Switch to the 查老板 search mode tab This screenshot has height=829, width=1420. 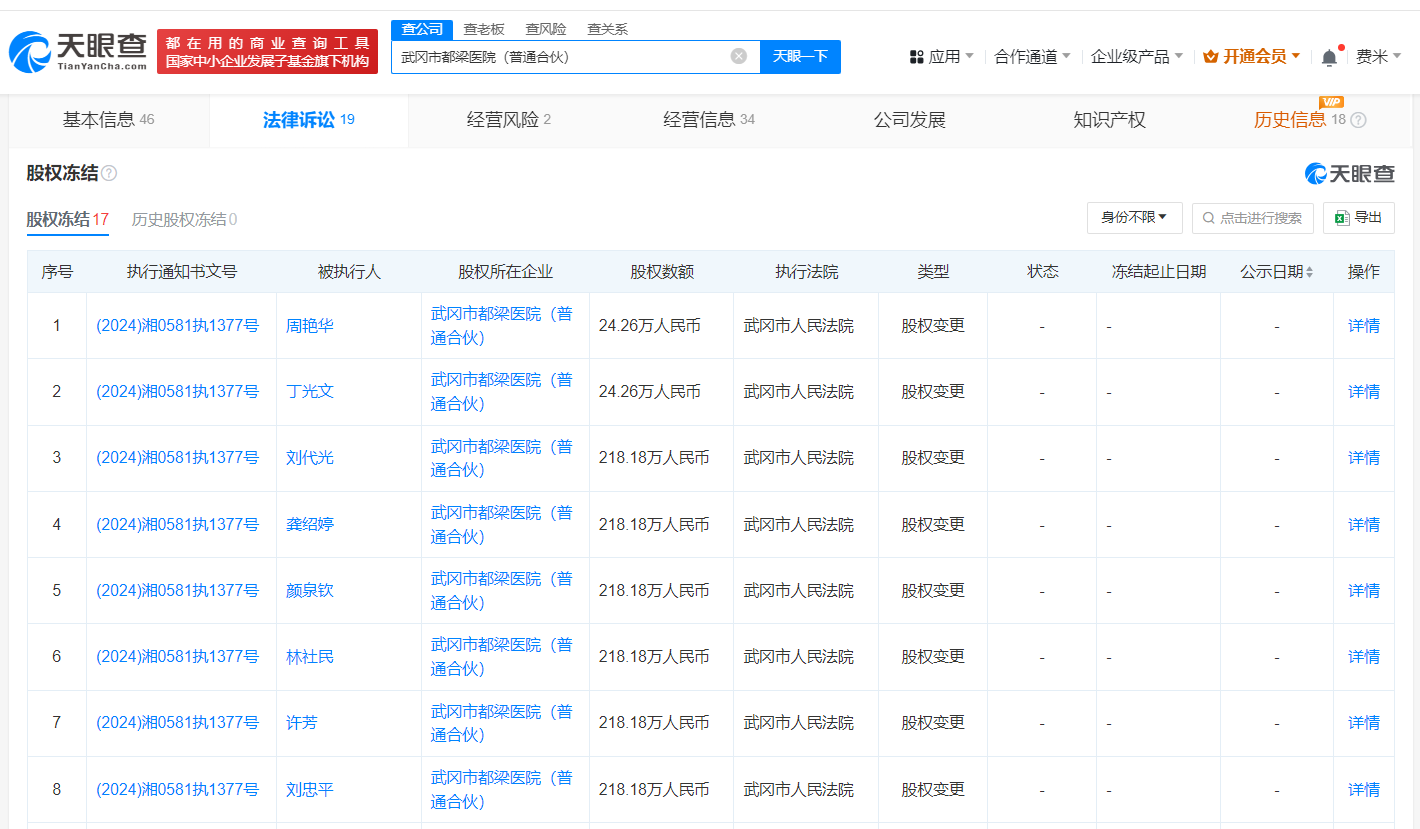click(484, 29)
